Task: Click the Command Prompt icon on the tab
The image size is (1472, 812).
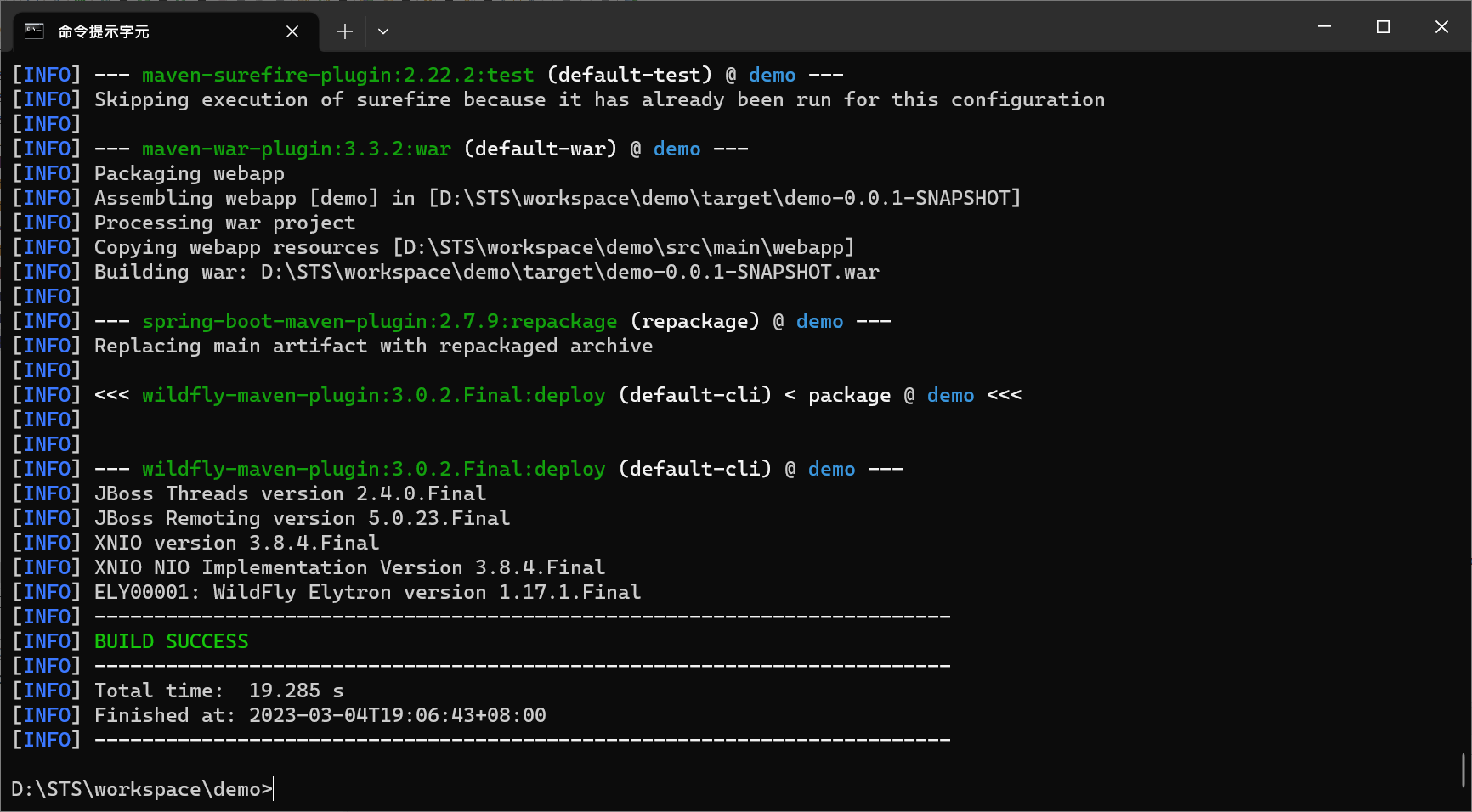Action: 34,31
